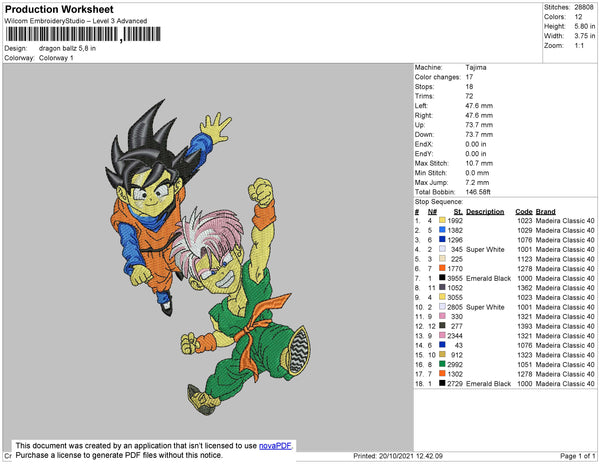Click the "Description" column header
Image resolution: width=600 pixels, height=464 pixels.
click(x=485, y=212)
